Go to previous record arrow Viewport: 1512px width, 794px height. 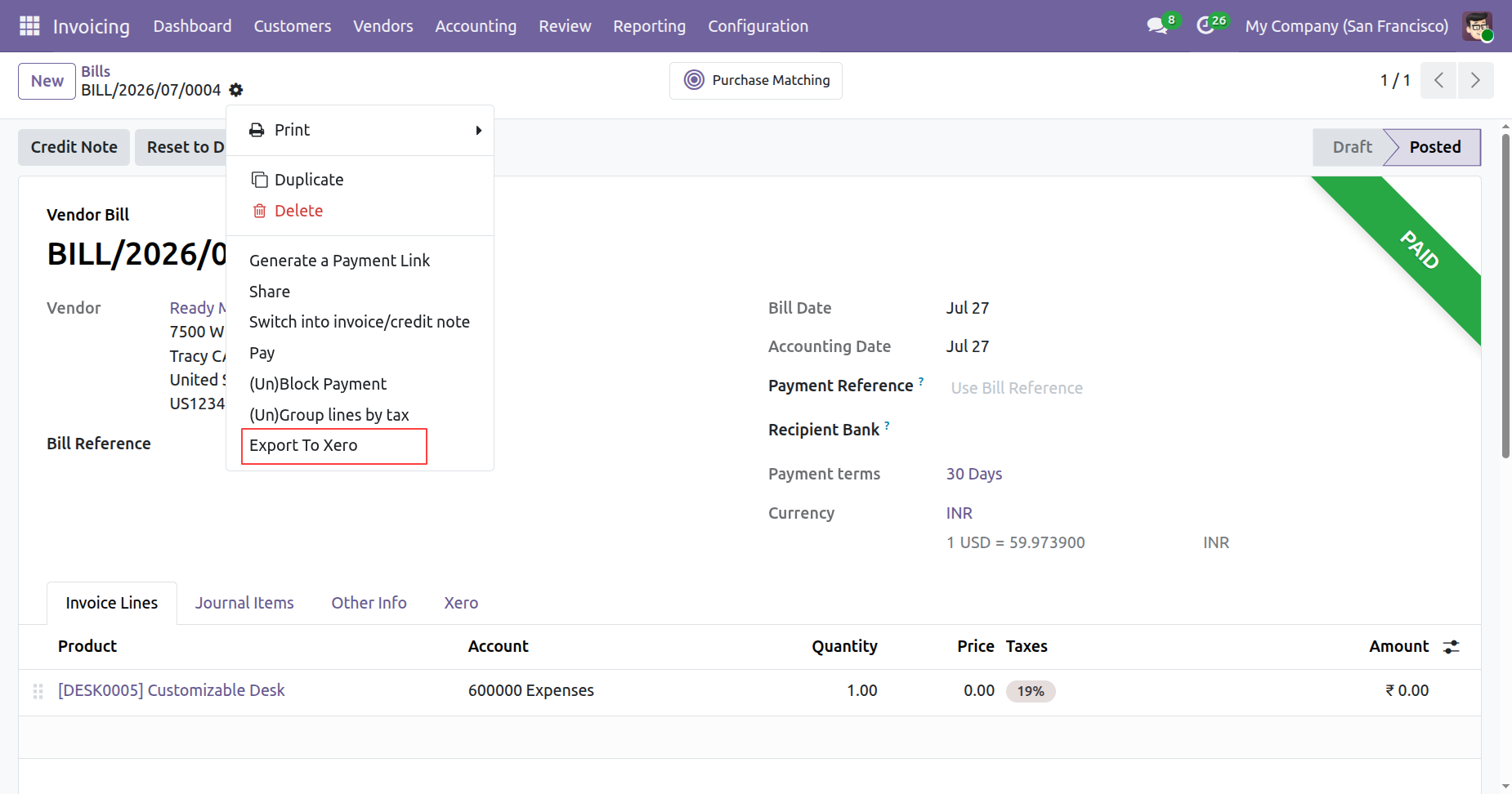[x=1438, y=80]
